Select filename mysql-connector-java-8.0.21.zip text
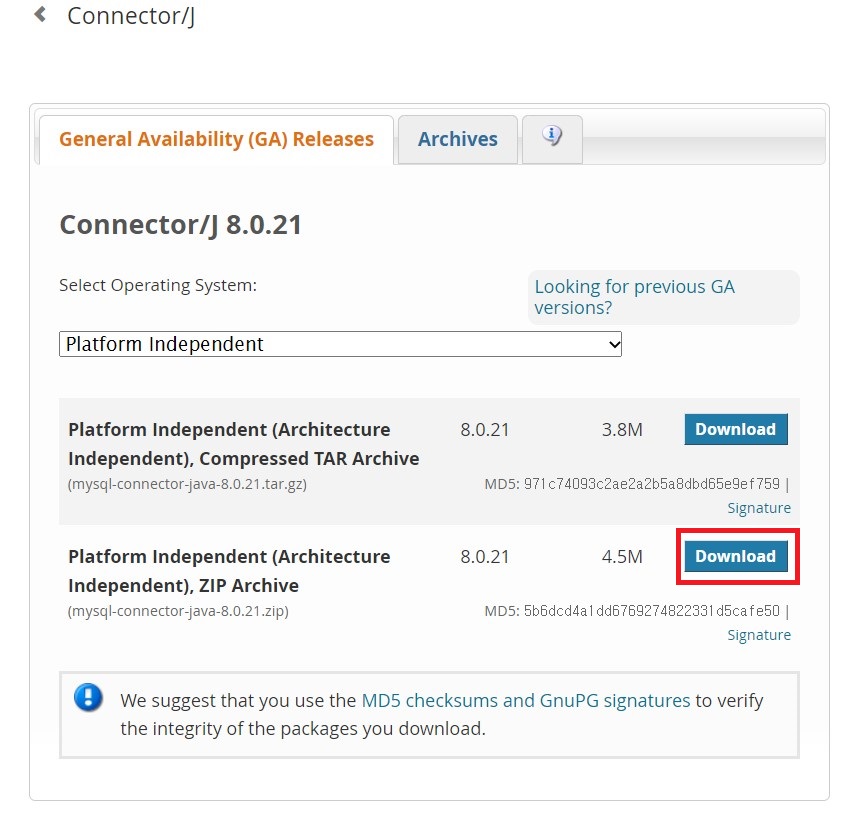Image resolution: width=845 pixels, height=817 pixels. pyautogui.click(x=178, y=611)
